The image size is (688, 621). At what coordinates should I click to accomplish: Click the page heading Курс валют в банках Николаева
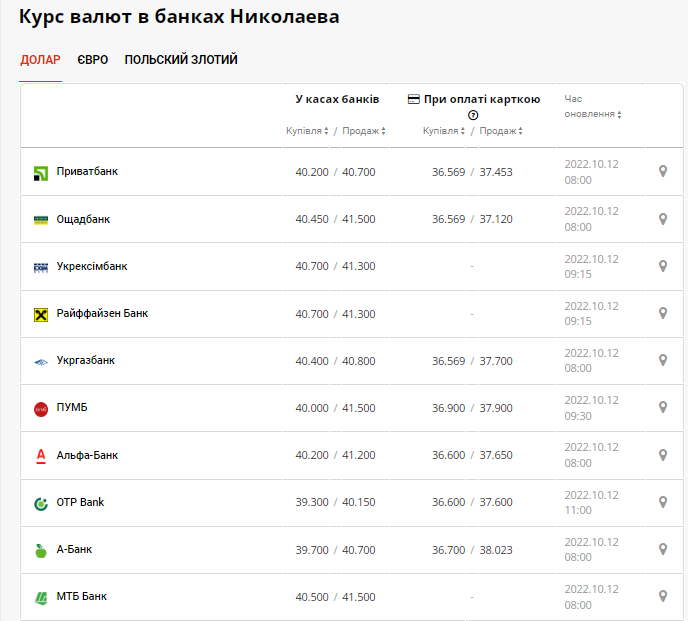coord(179,17)
